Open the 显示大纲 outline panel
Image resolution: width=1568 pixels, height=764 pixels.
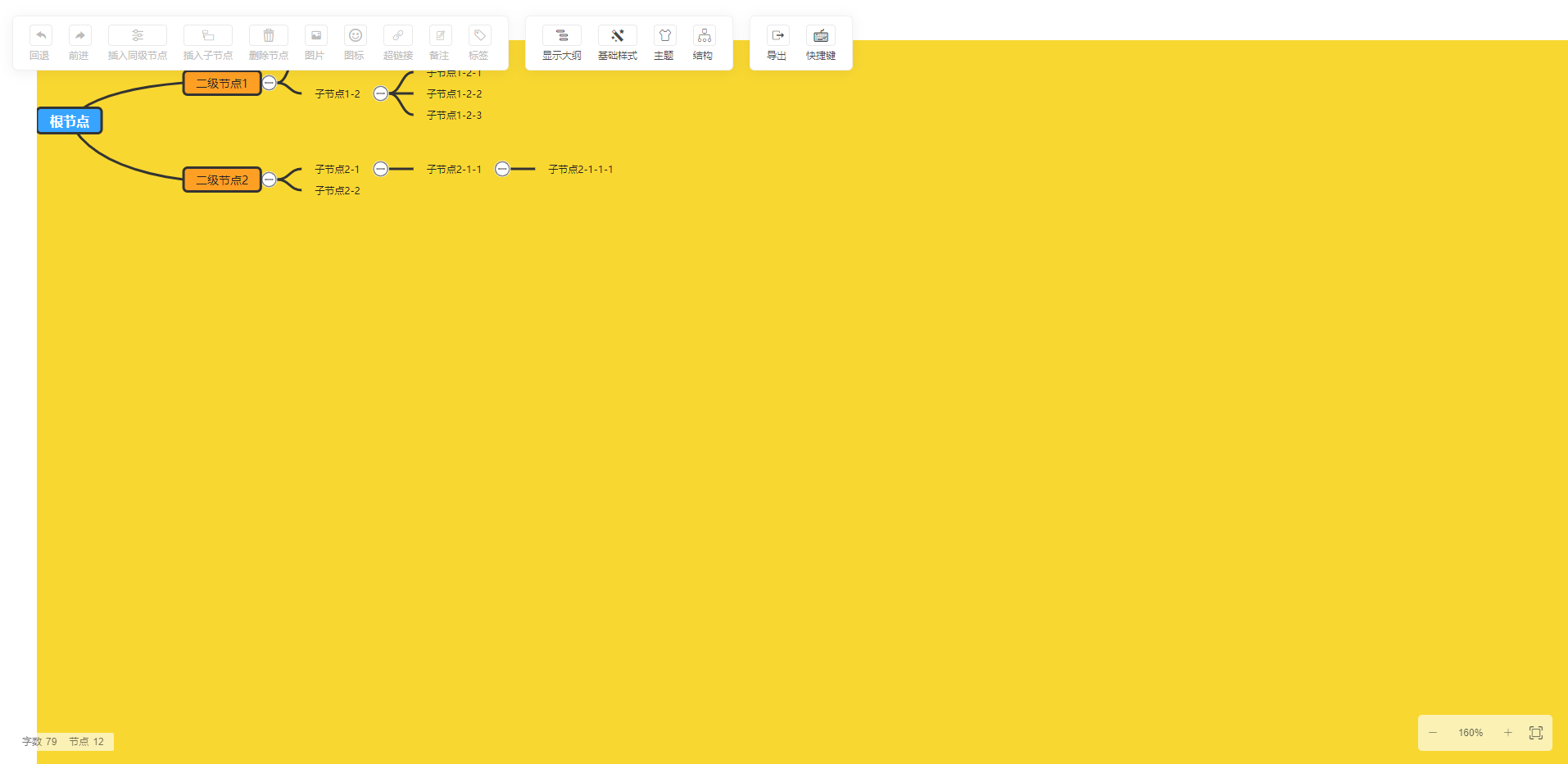pyautogui.click(x=562, y=35)
